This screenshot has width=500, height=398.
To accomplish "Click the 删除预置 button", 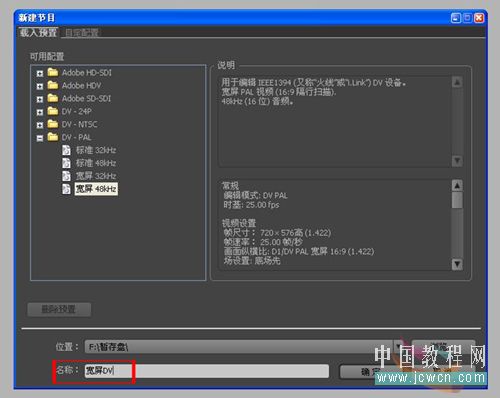I will [x=59, y=309].
